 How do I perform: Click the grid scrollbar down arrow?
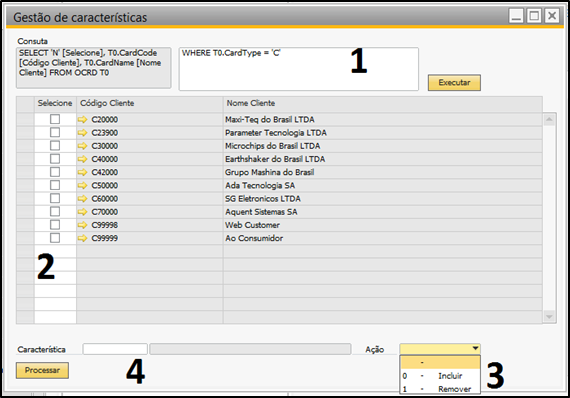pos(549,317)
